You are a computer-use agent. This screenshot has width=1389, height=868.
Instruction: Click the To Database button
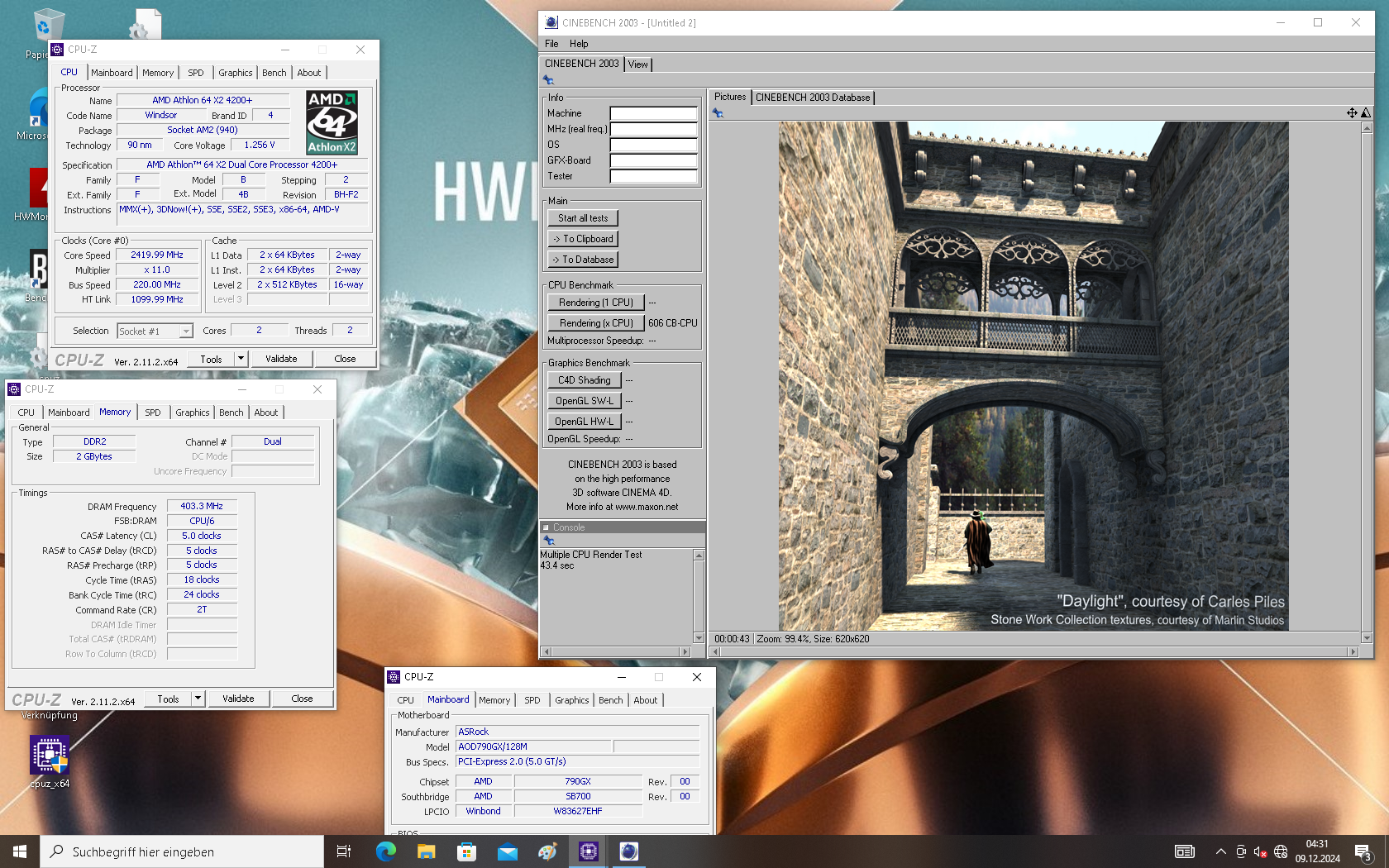tap(583, 260)
